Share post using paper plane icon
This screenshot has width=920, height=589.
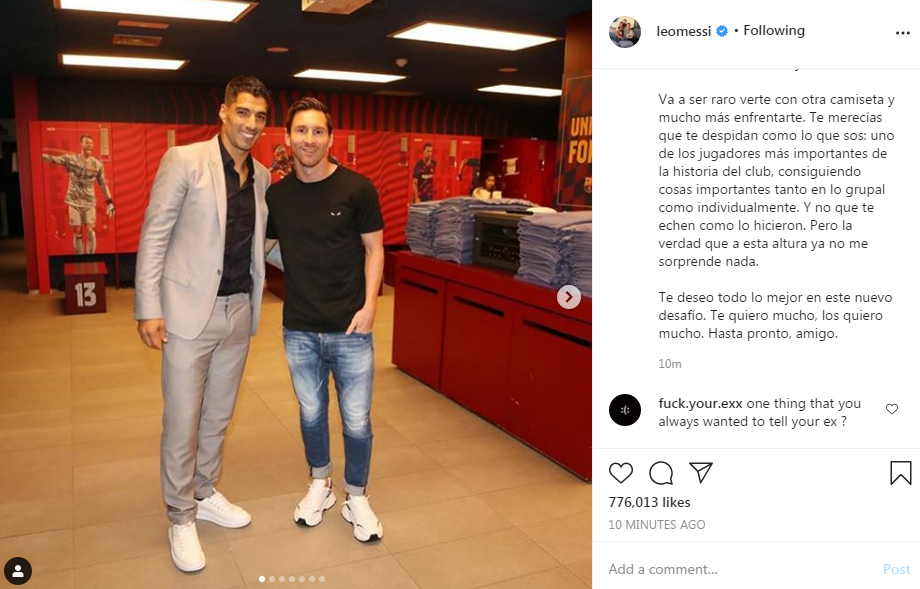coord(701,472)
